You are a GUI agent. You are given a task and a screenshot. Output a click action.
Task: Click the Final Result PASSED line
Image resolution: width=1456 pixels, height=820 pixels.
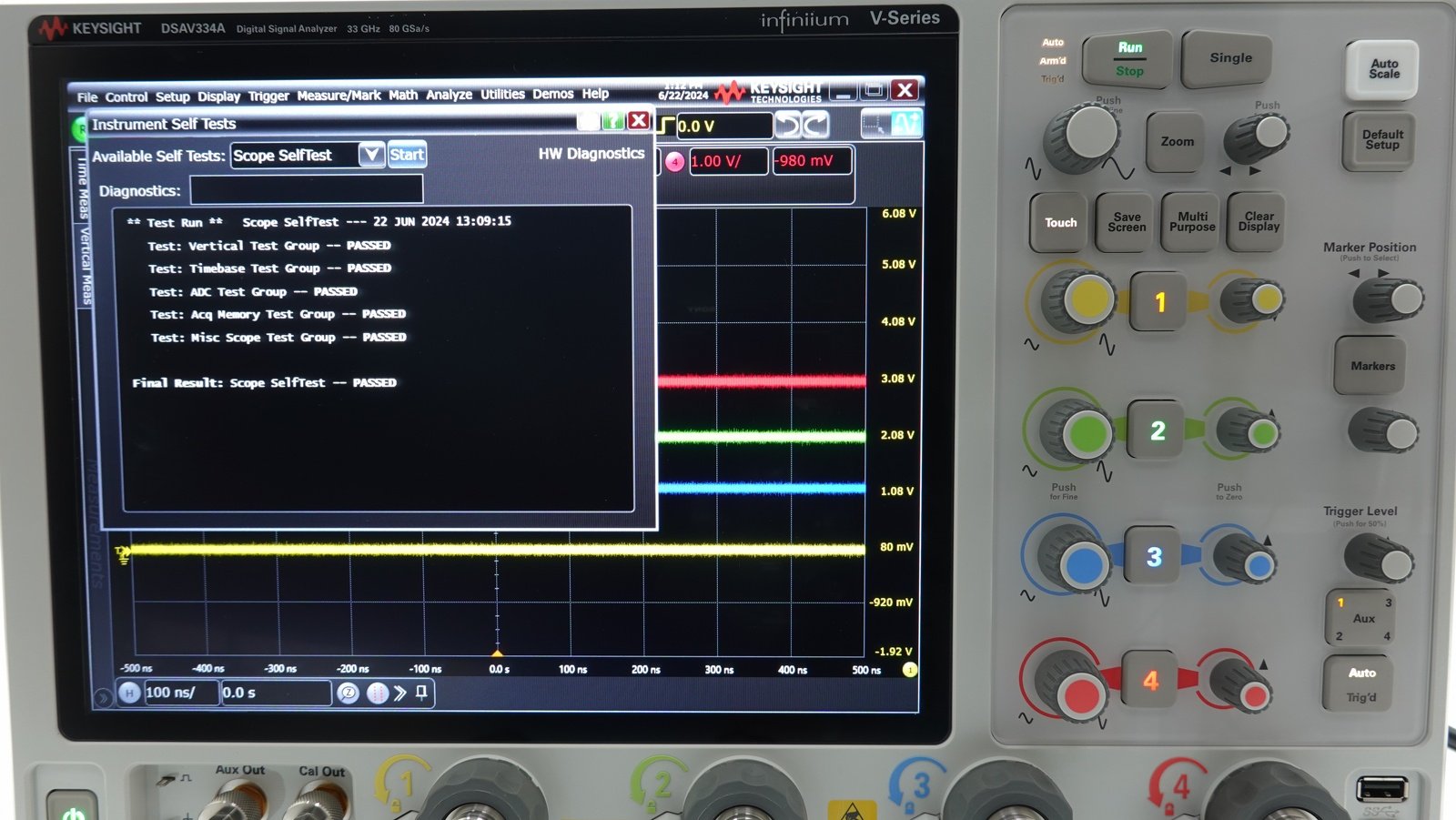tap(264, 382)
